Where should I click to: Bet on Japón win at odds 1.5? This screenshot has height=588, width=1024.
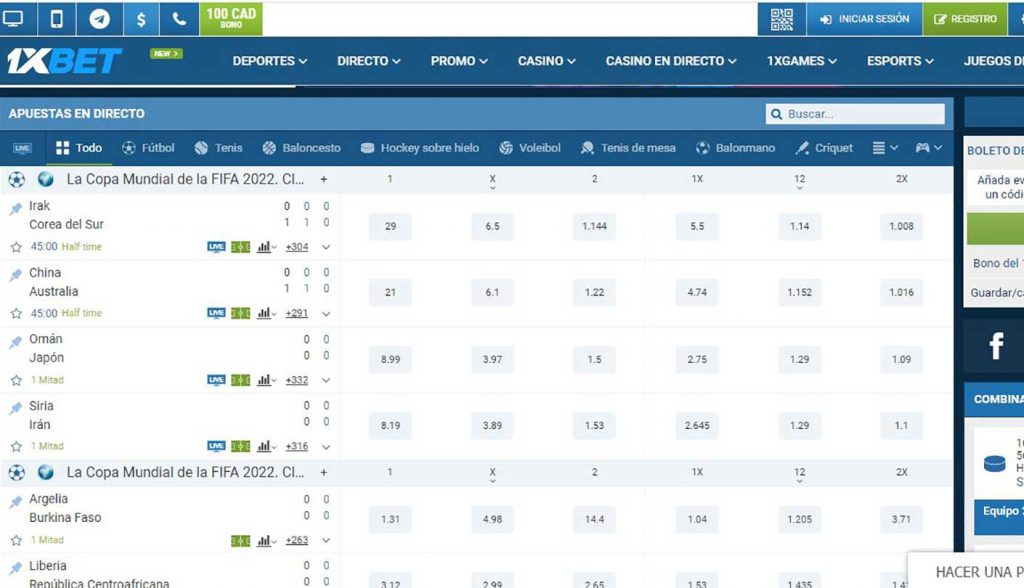594,359
